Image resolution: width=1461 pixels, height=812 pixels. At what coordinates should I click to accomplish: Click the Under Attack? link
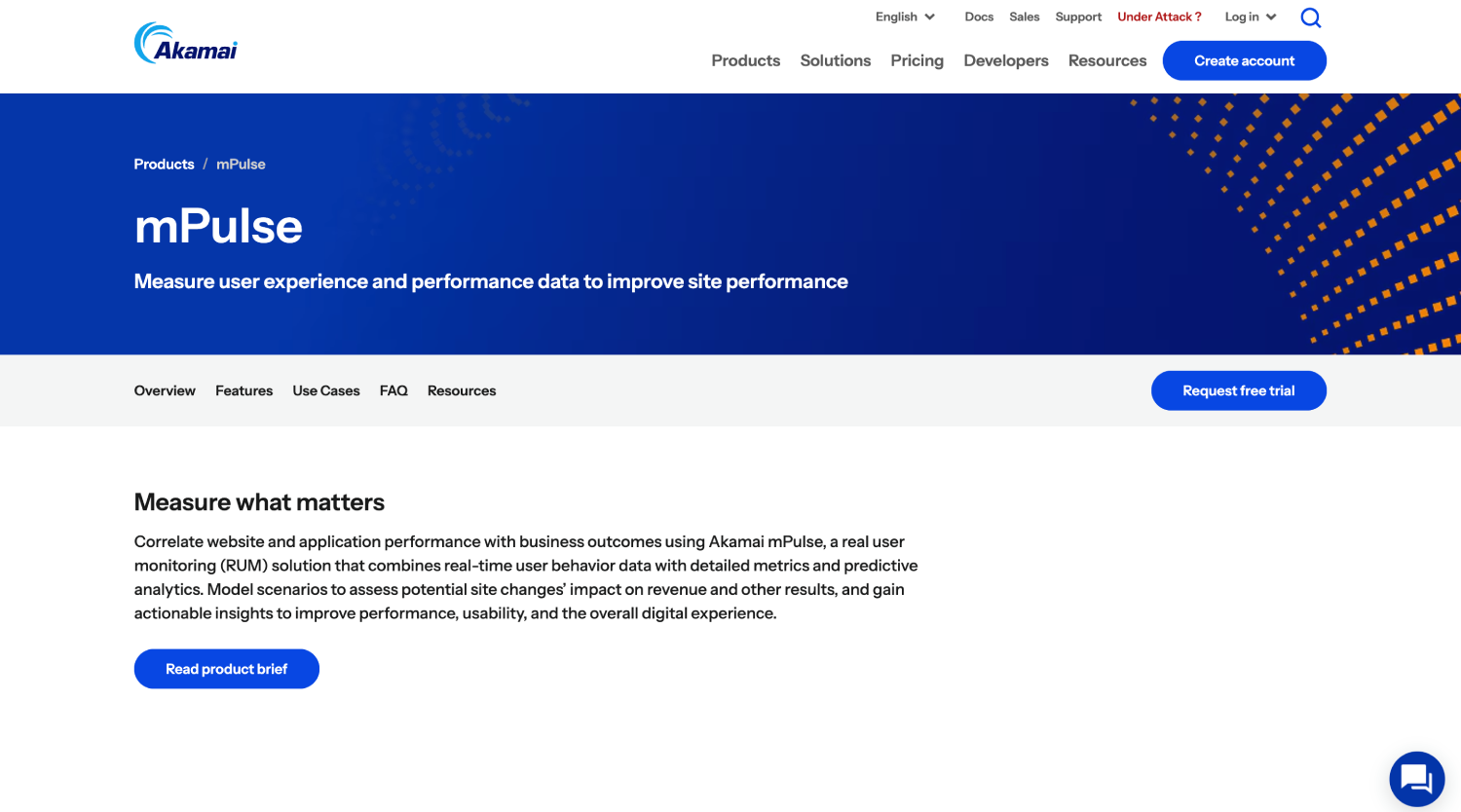pos(1159,17)
